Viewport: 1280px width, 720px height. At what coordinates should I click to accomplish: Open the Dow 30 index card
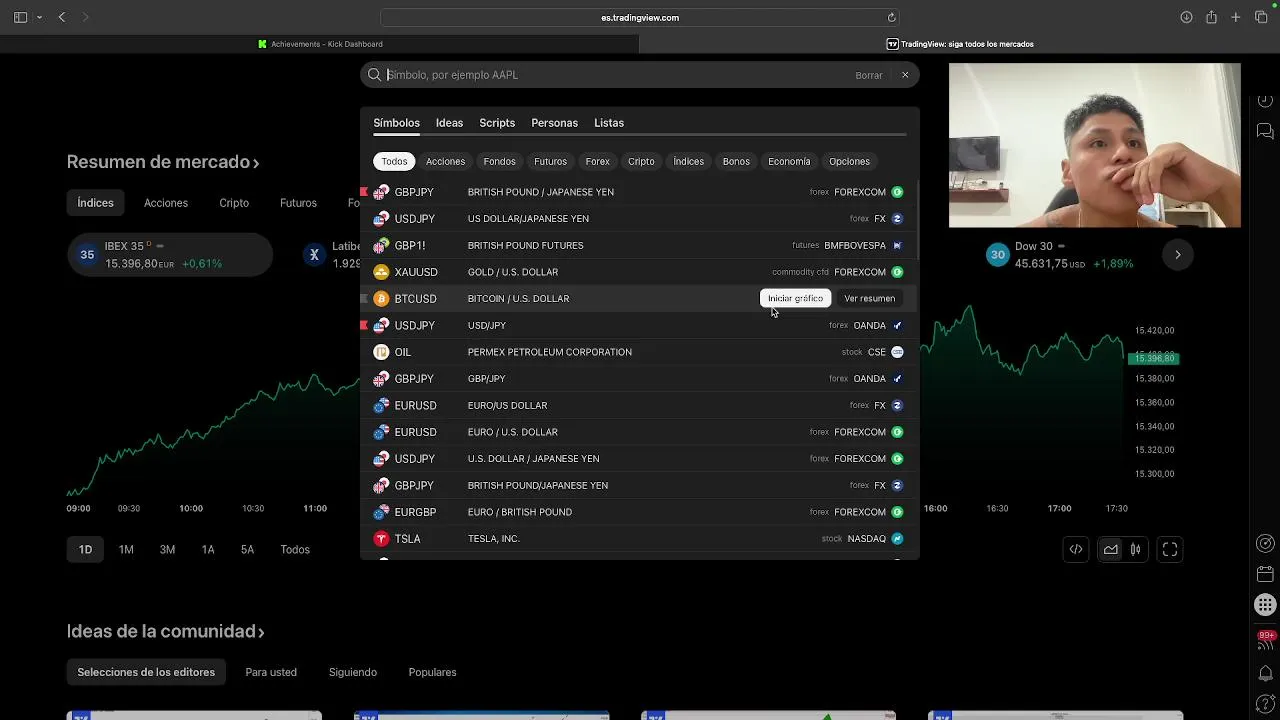coord(1065,255)
